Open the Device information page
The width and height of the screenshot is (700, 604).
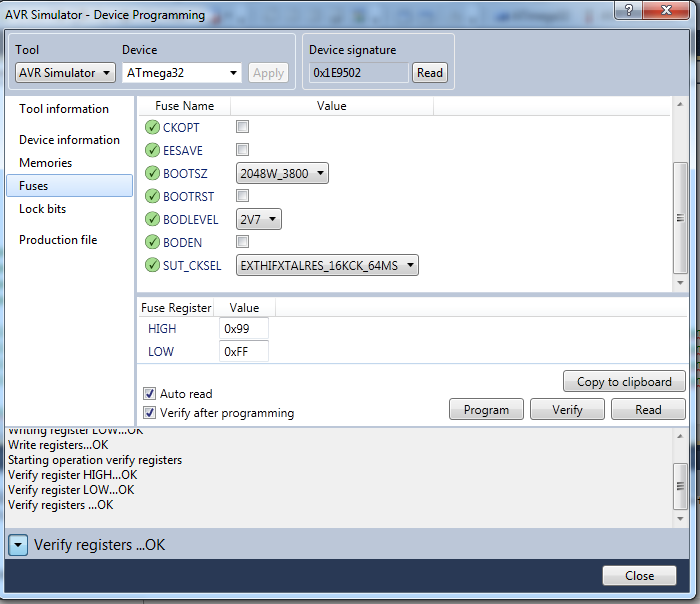click(x=69, y=140)
